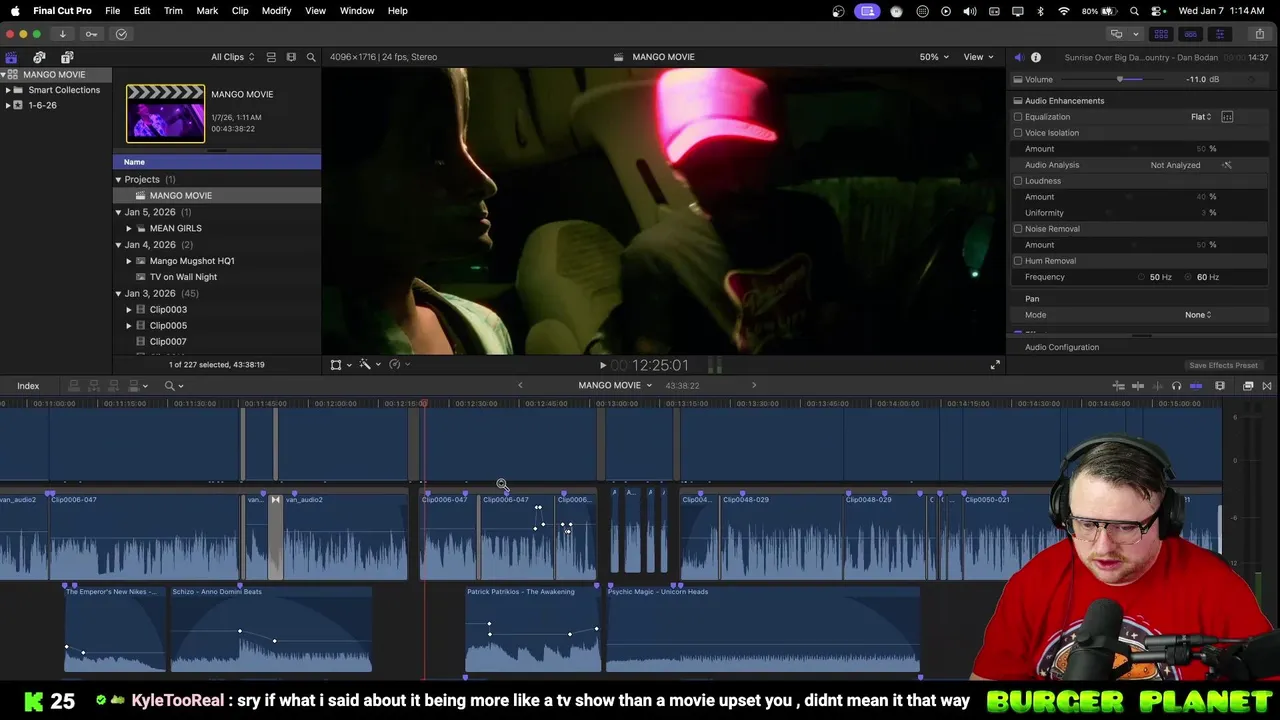Image resolution: width=1280 pixels, height=720 pixels.
Task: Click Save Effects Preset button
Action: [1223, 365]
